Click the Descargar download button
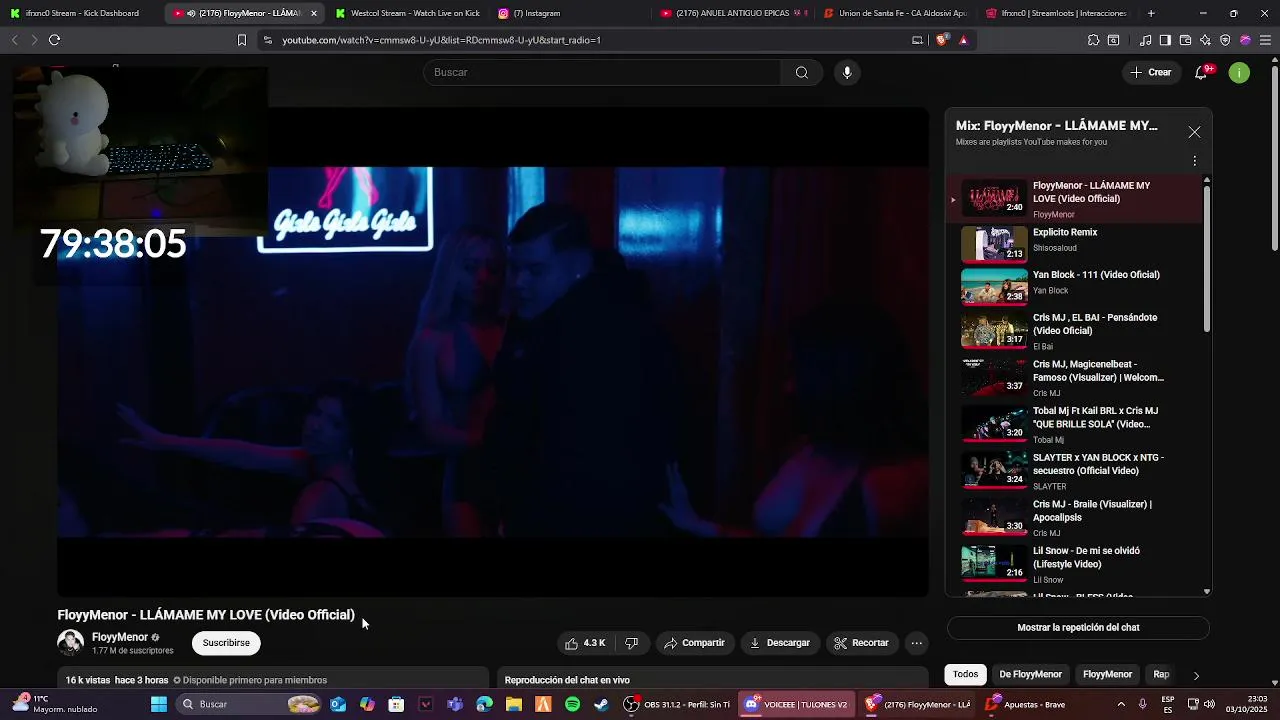Screen dimensions: 1280x720 pyautogui.click(x=780, y=643)
